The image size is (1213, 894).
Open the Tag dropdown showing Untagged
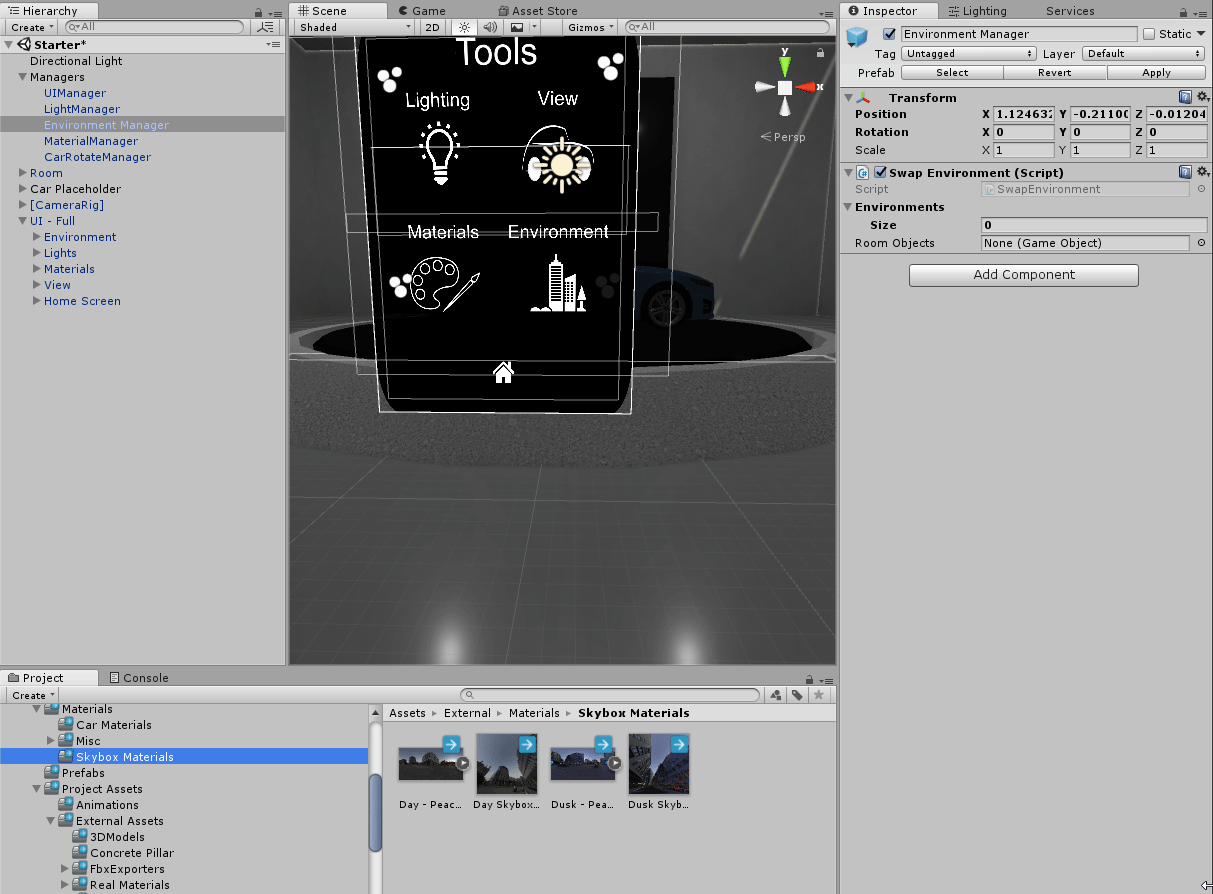pyautogui.click(x=968, y=54)
